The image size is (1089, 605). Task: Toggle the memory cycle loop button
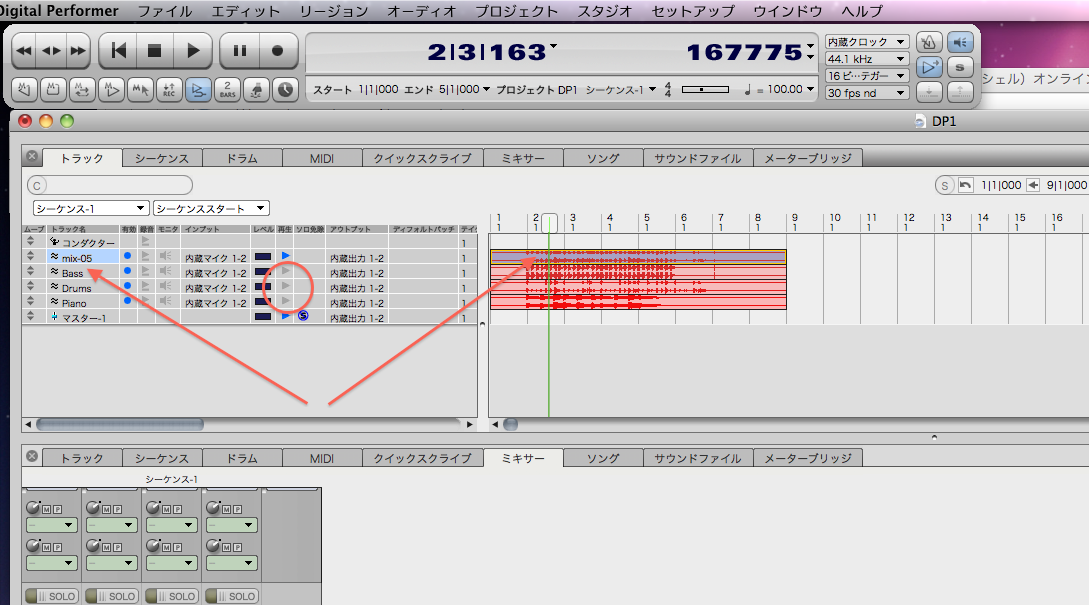(82, 90)
